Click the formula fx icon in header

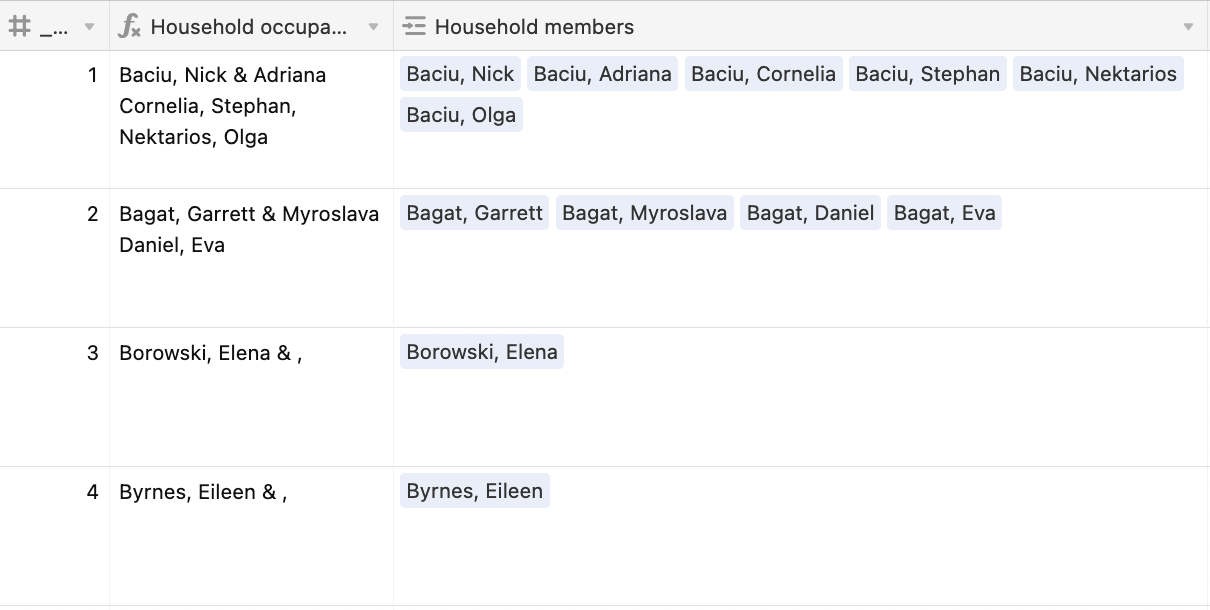click(x=129, y=27)
